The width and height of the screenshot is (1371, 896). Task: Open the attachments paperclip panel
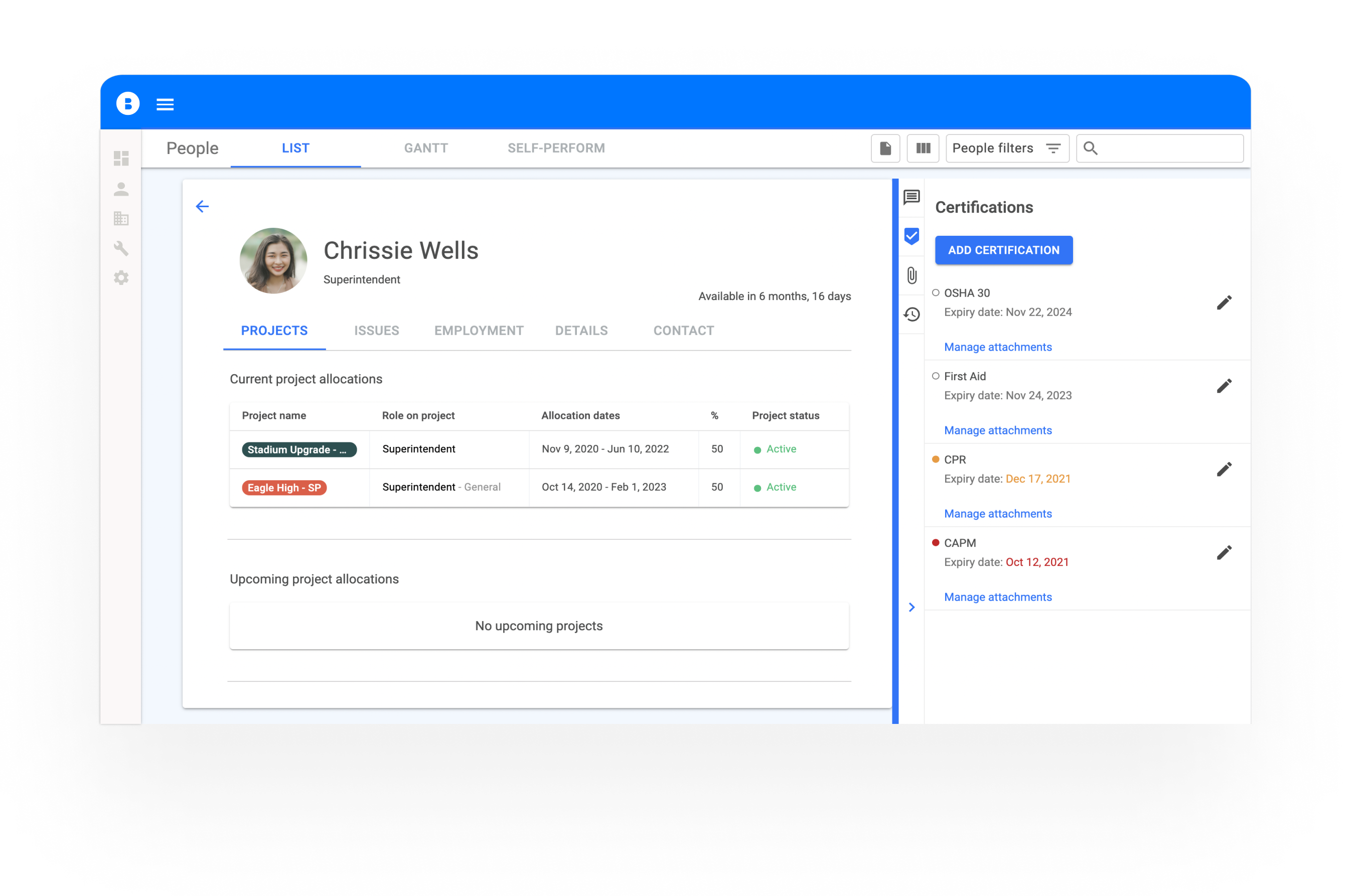911,275
